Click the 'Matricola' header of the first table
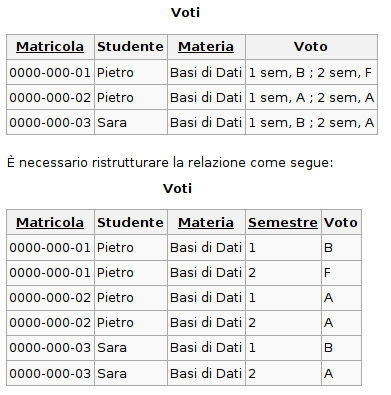 coord(50,46)
